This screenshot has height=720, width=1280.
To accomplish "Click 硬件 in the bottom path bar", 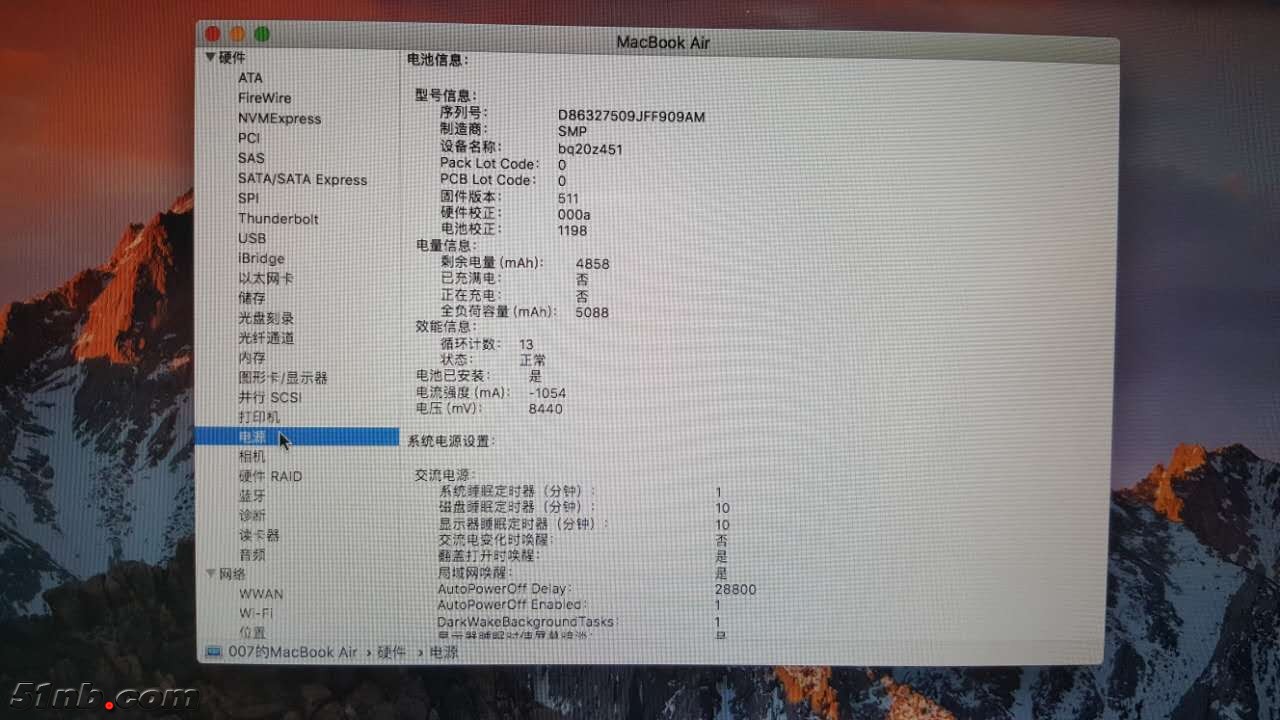I will [x=392, y=652].
